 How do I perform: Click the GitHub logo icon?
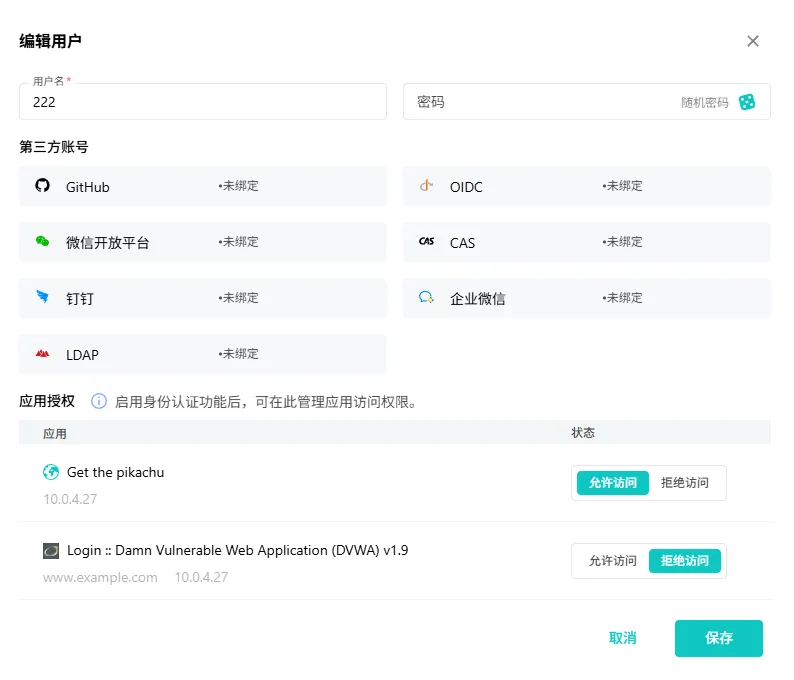(x=43, y=186)
